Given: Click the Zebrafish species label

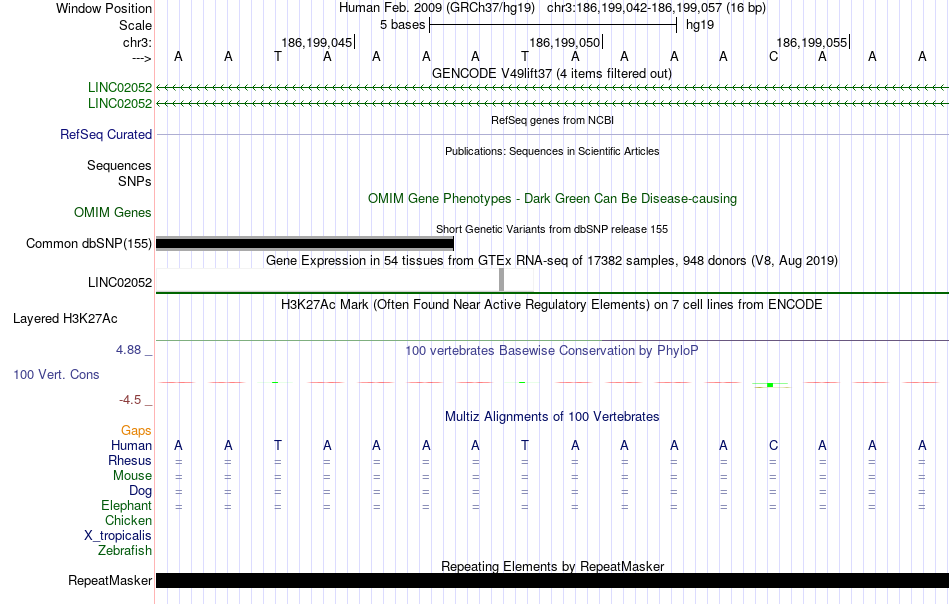Looking at the screenshot, I should click(x=125, y=551).
